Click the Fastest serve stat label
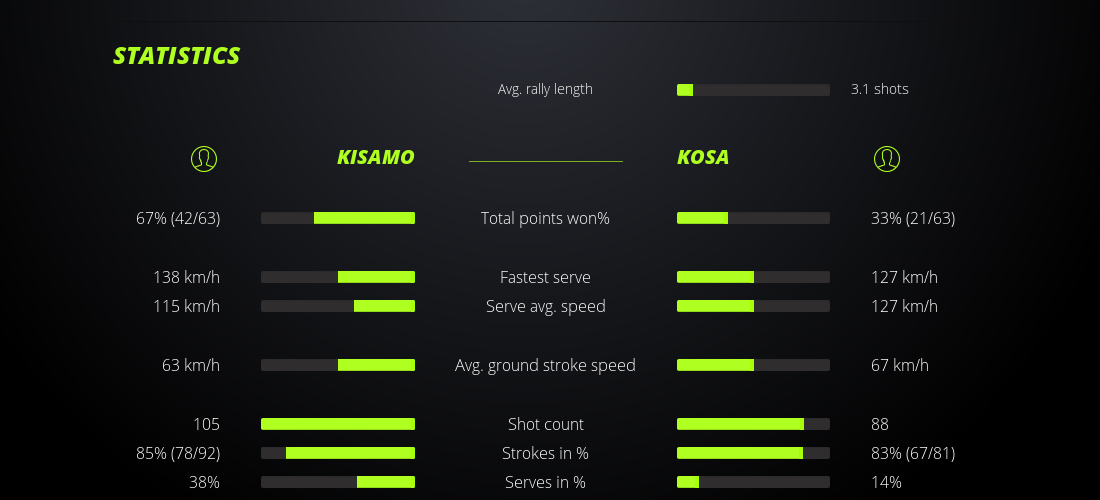 tap(545, 277)
